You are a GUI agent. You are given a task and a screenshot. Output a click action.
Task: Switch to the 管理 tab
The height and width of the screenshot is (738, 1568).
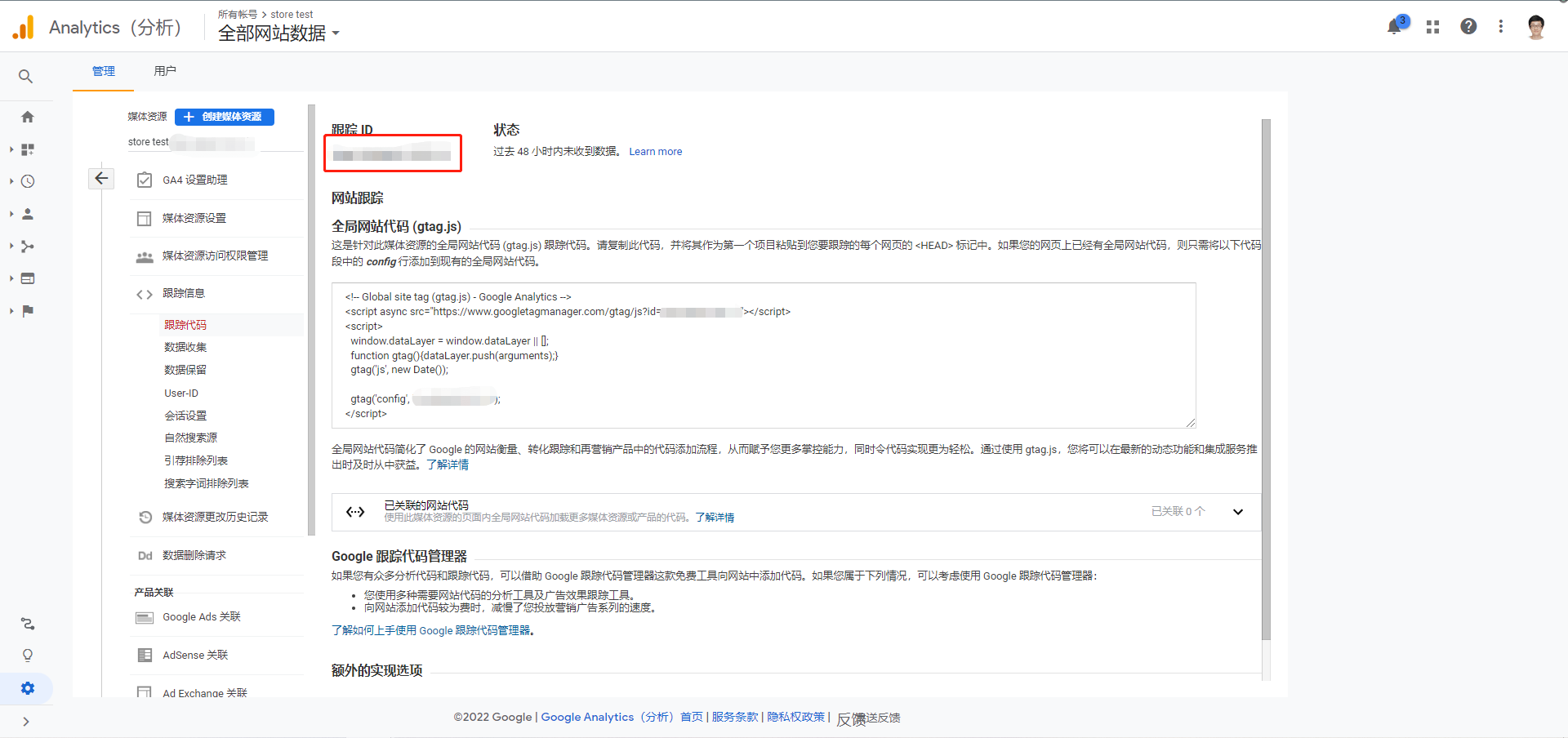(104, 71)
